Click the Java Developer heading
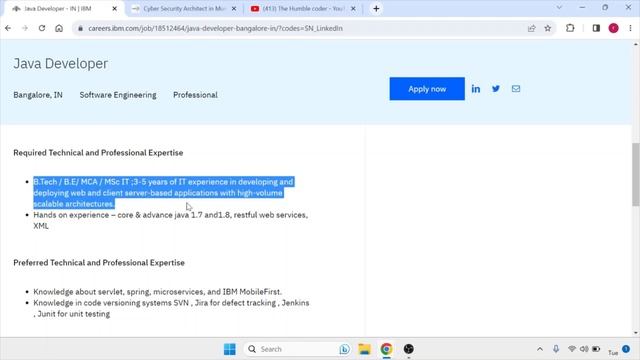This screenshot has width=640, height=360. [x=60, y=64]
